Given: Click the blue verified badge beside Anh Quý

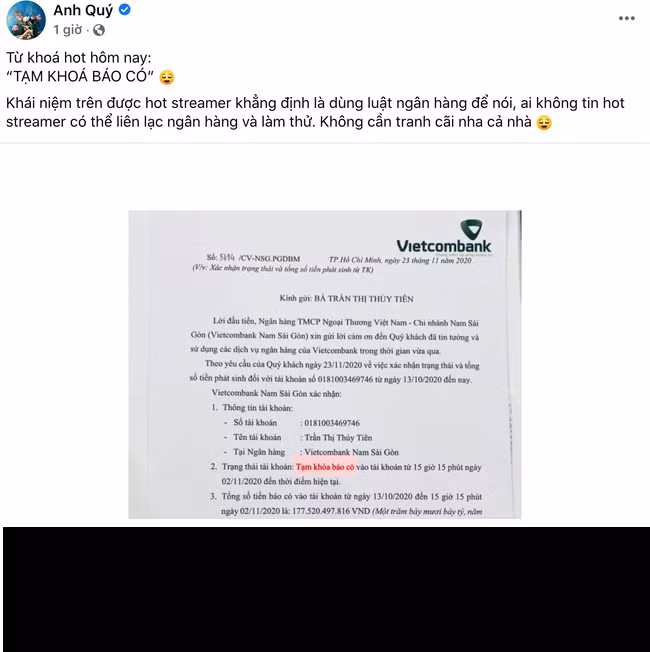Looking at the screenshot, I should (125, 10).
